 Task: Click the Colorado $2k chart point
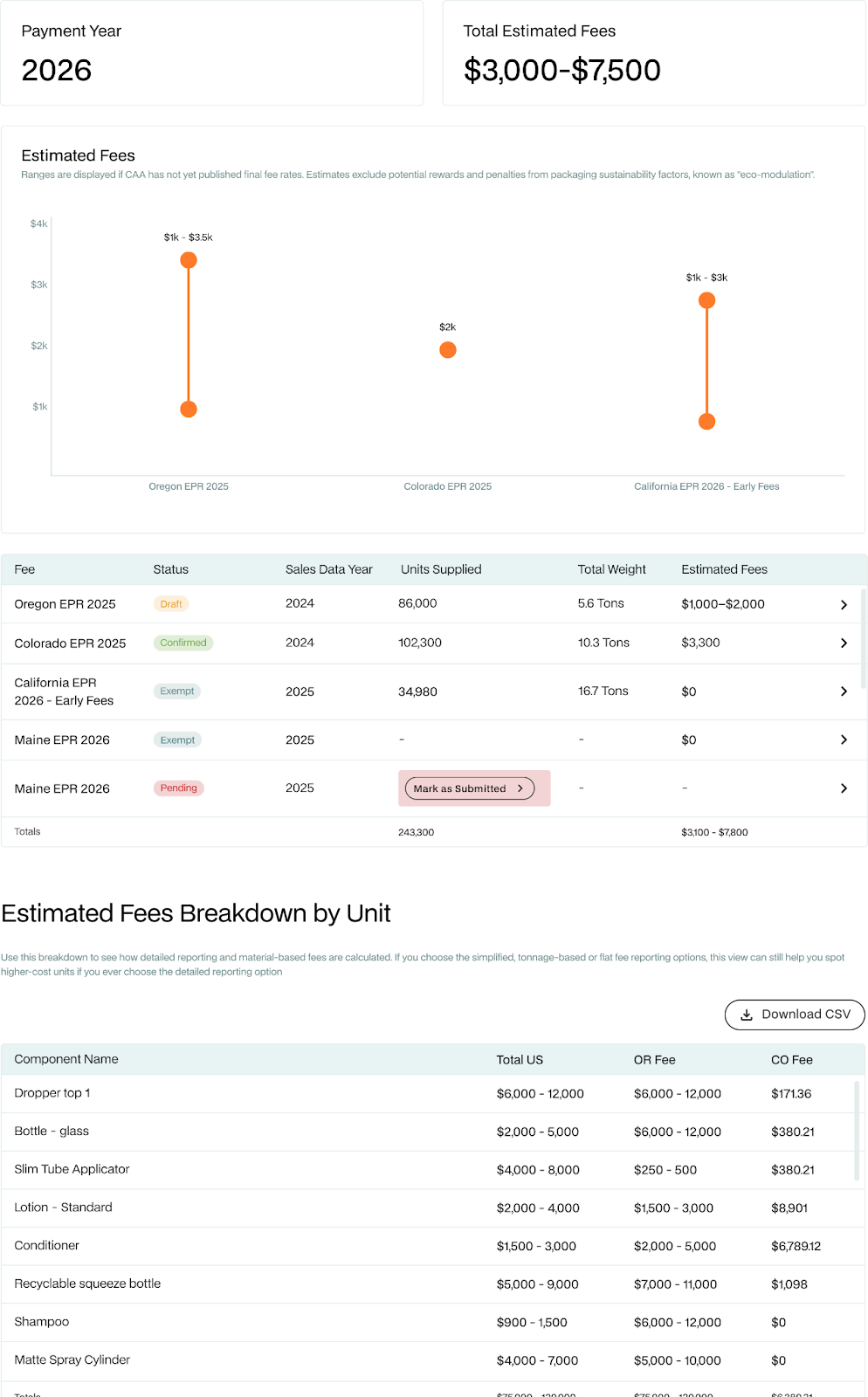(448, 350)
